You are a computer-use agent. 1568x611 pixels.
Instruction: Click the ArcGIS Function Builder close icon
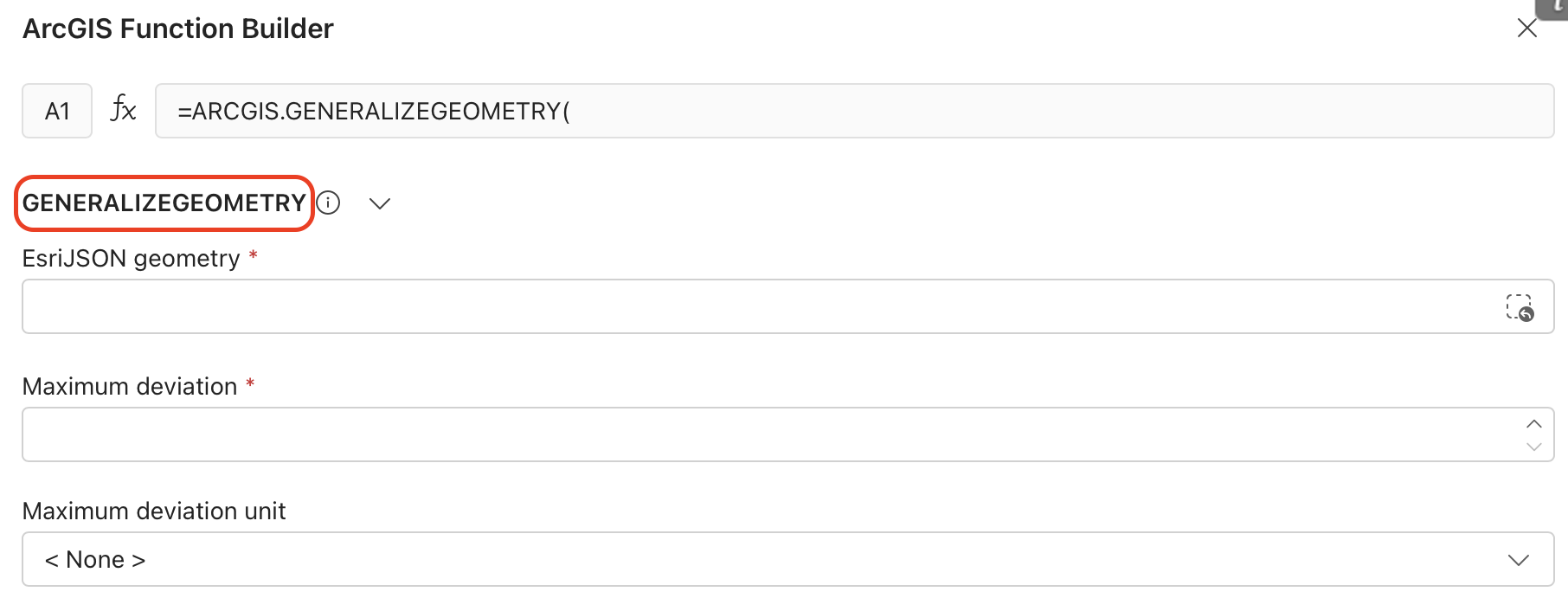tap(1528, 29)
